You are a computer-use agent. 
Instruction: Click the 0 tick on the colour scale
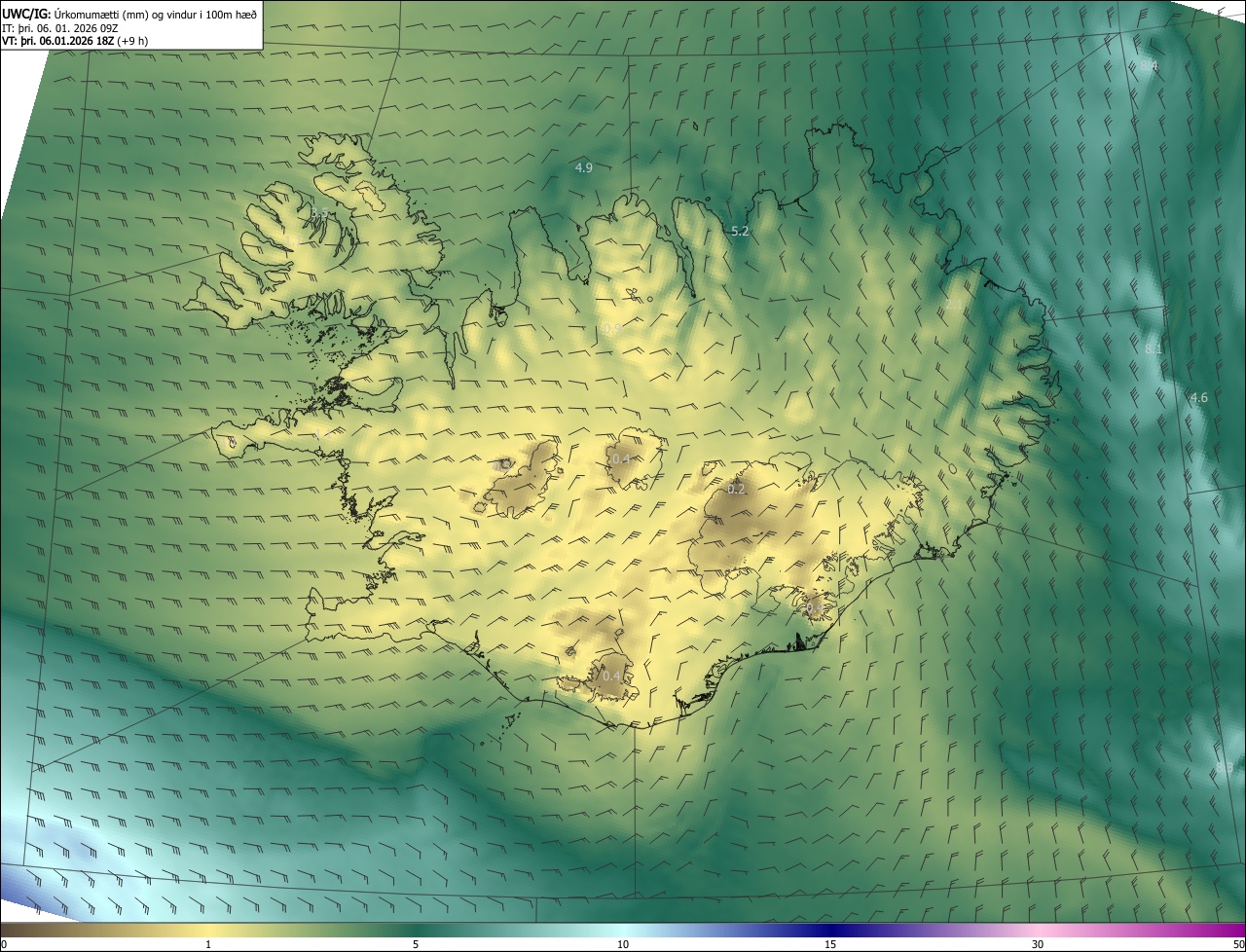coord(3,944)
